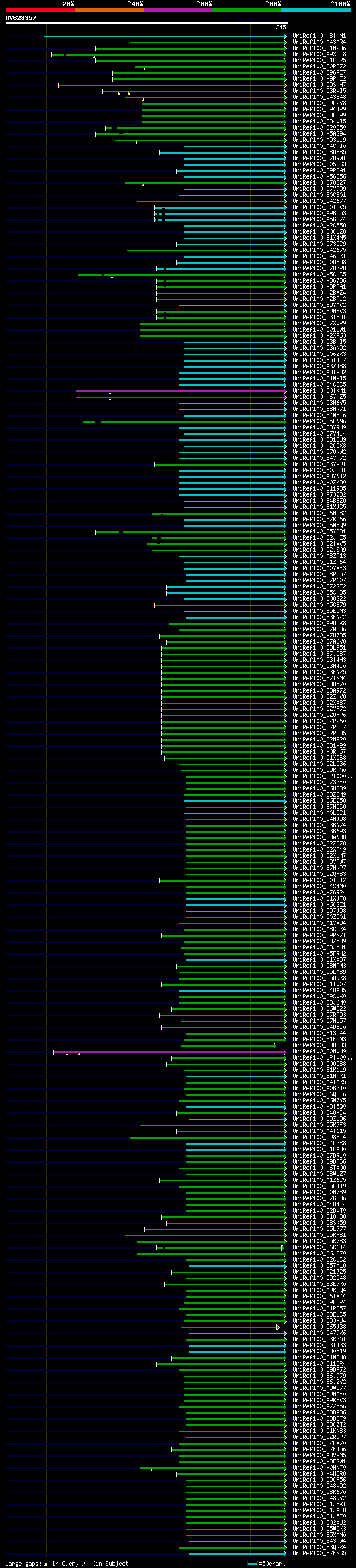Open hit UniRef100_C1E825

coord(319,61)
